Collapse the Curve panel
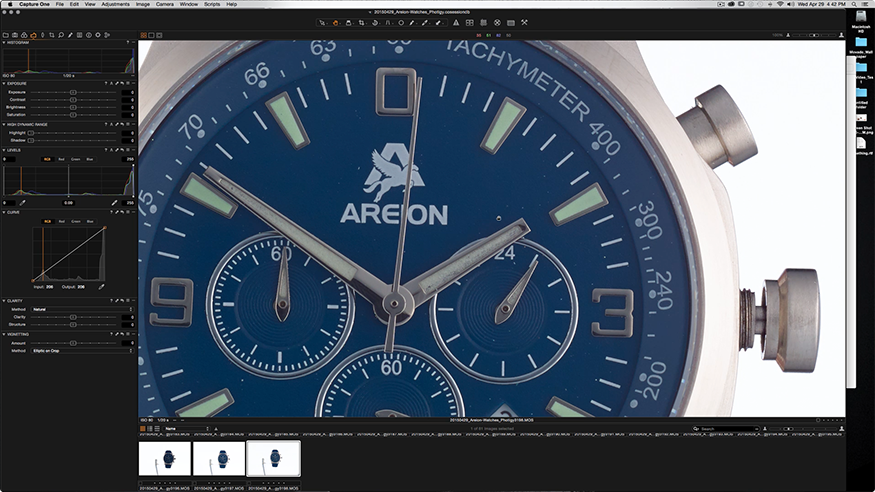The width and height of the screenshot is (875, 492). point(4,212)
